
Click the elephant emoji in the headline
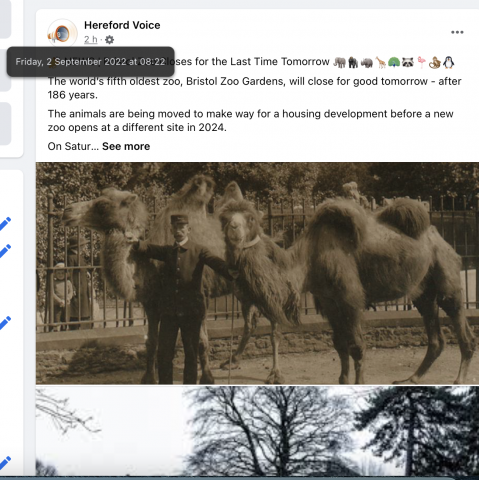coord(340,62)
